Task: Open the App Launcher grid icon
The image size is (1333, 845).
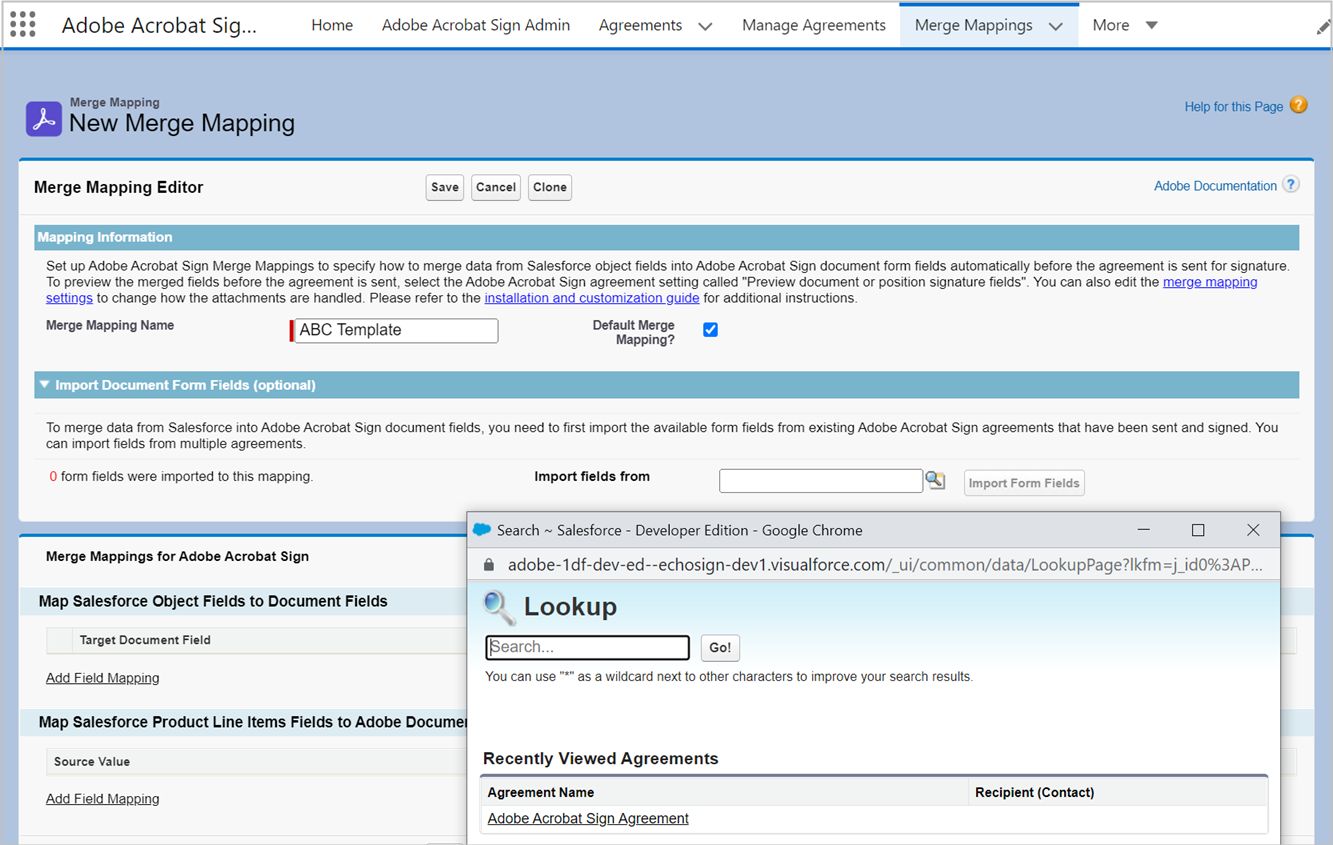Action: point(22,25)
